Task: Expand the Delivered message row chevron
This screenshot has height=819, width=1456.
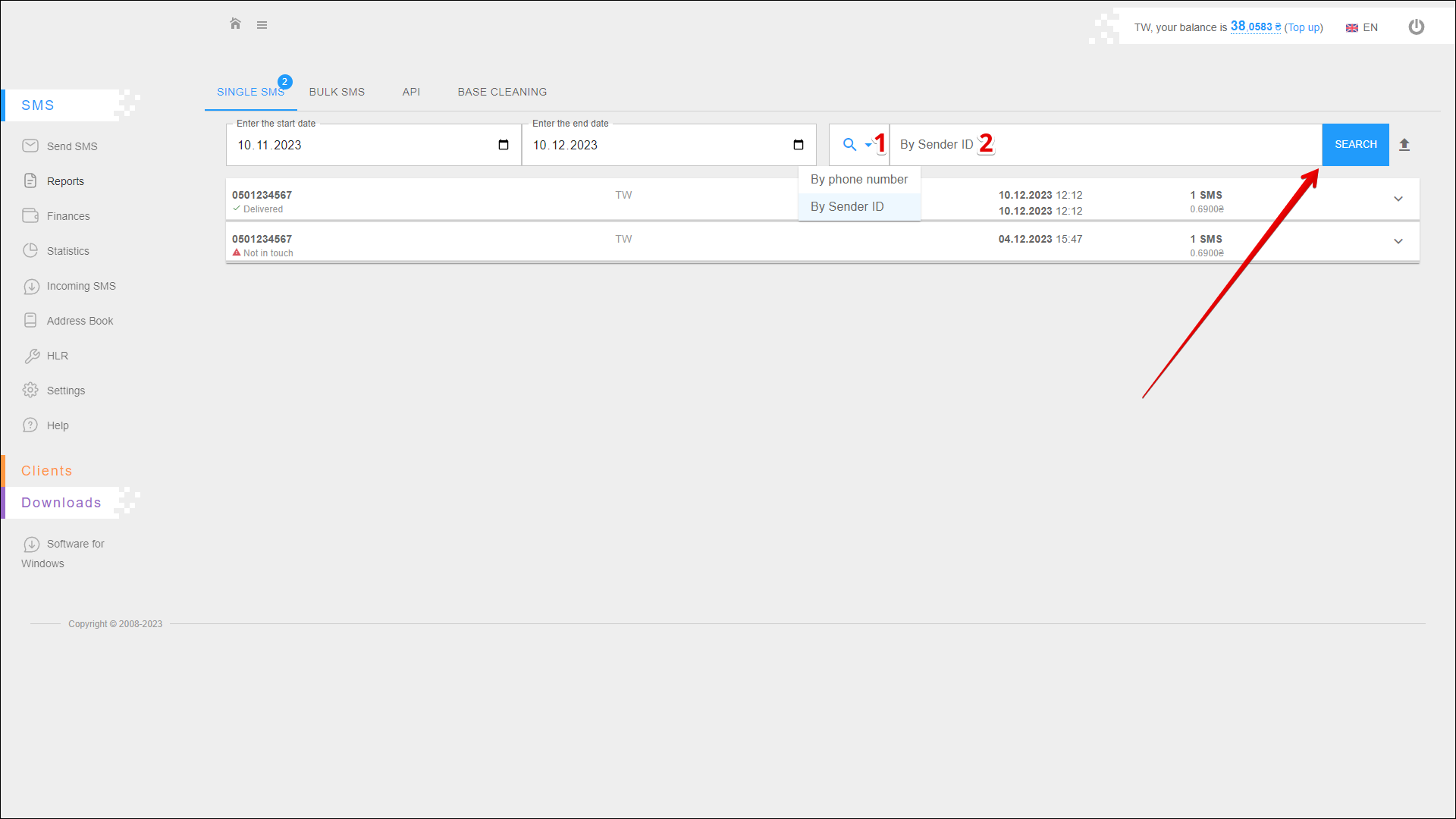Action: [x=1398, y=199]
